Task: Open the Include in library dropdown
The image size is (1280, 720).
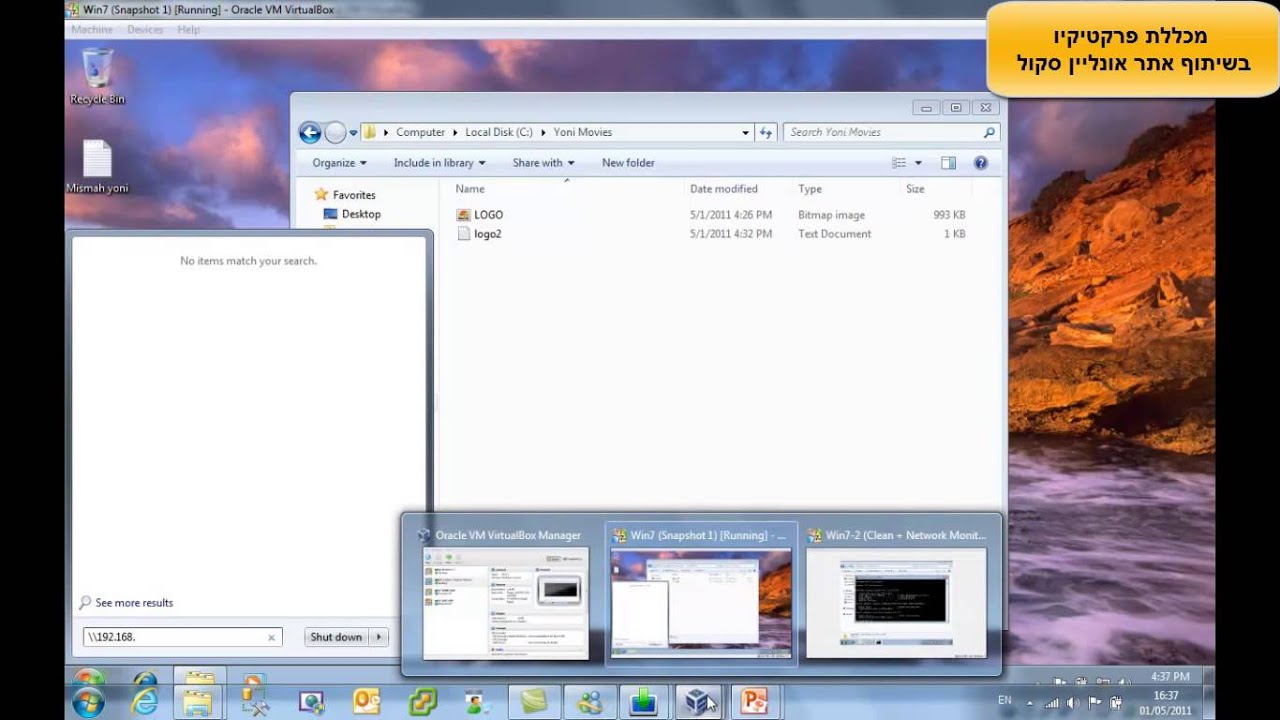Action: point(439,163)
